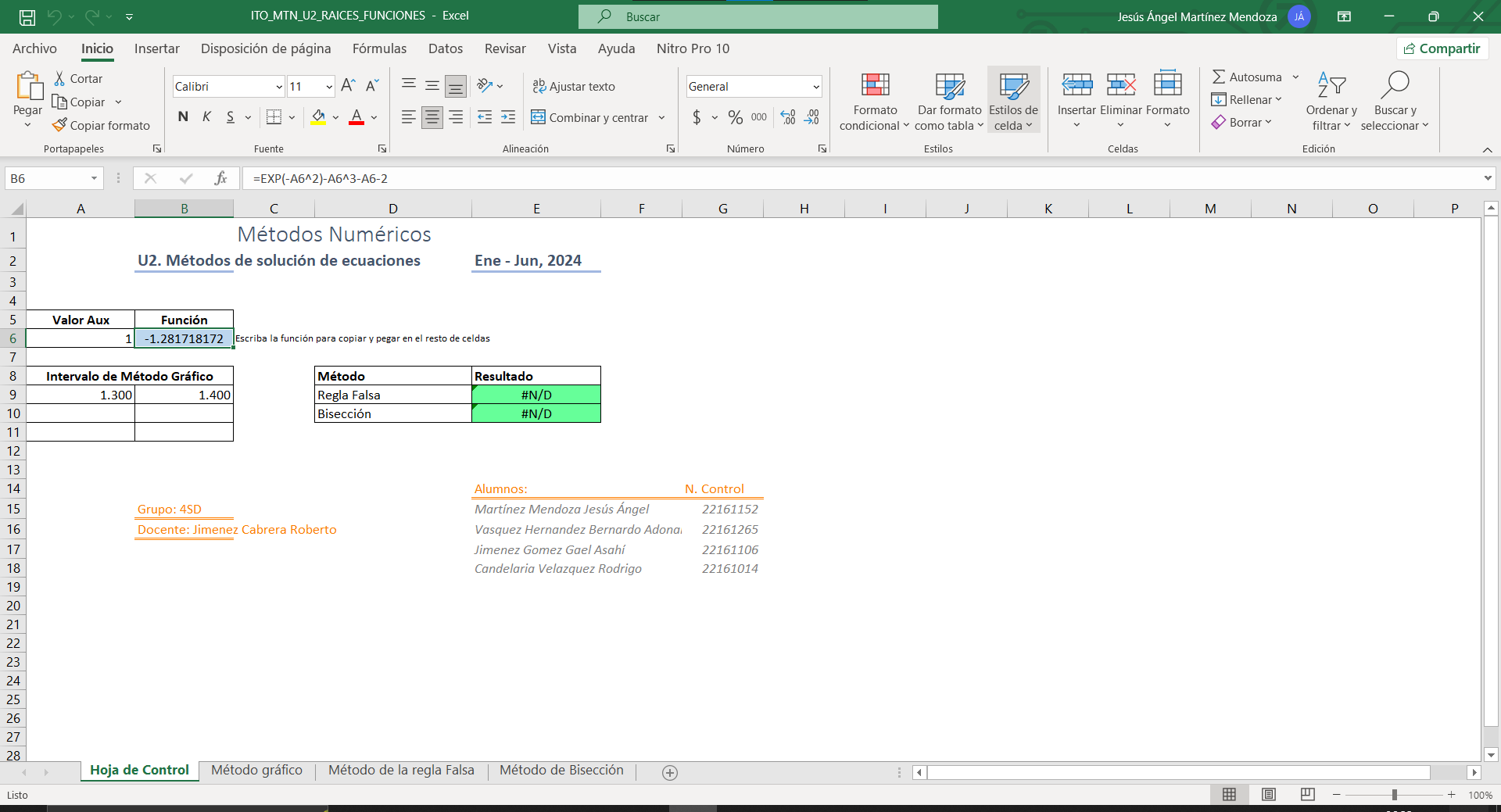The width and height of the screenshot is (1501, 812).
Task: Toggle bold (N) formatting
Action: click(x=183, y=117)
